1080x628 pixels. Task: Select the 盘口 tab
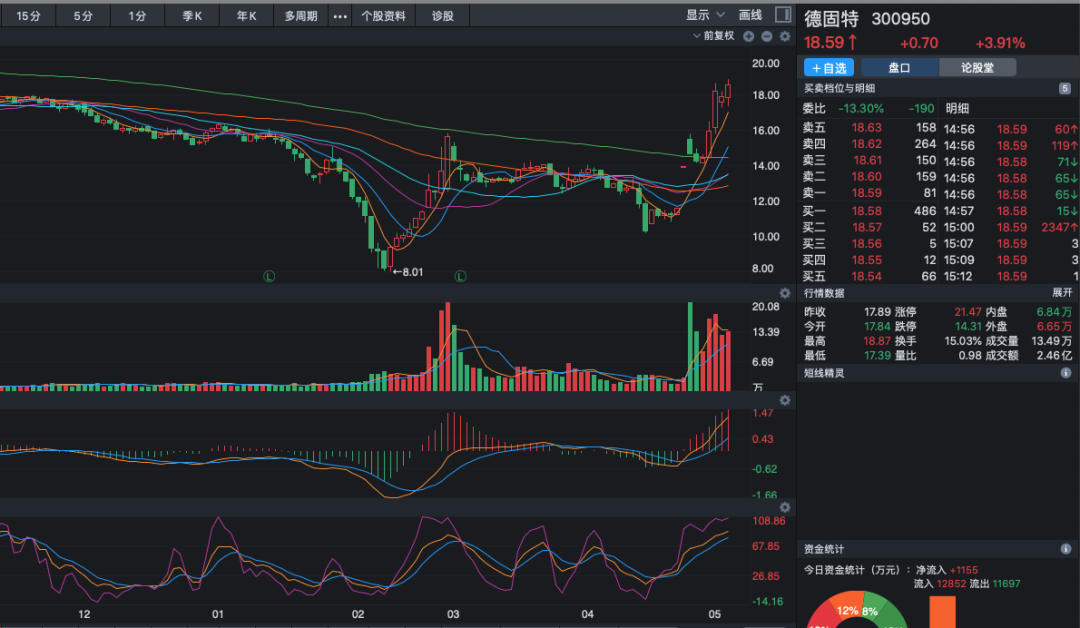[x=899, y=67]
